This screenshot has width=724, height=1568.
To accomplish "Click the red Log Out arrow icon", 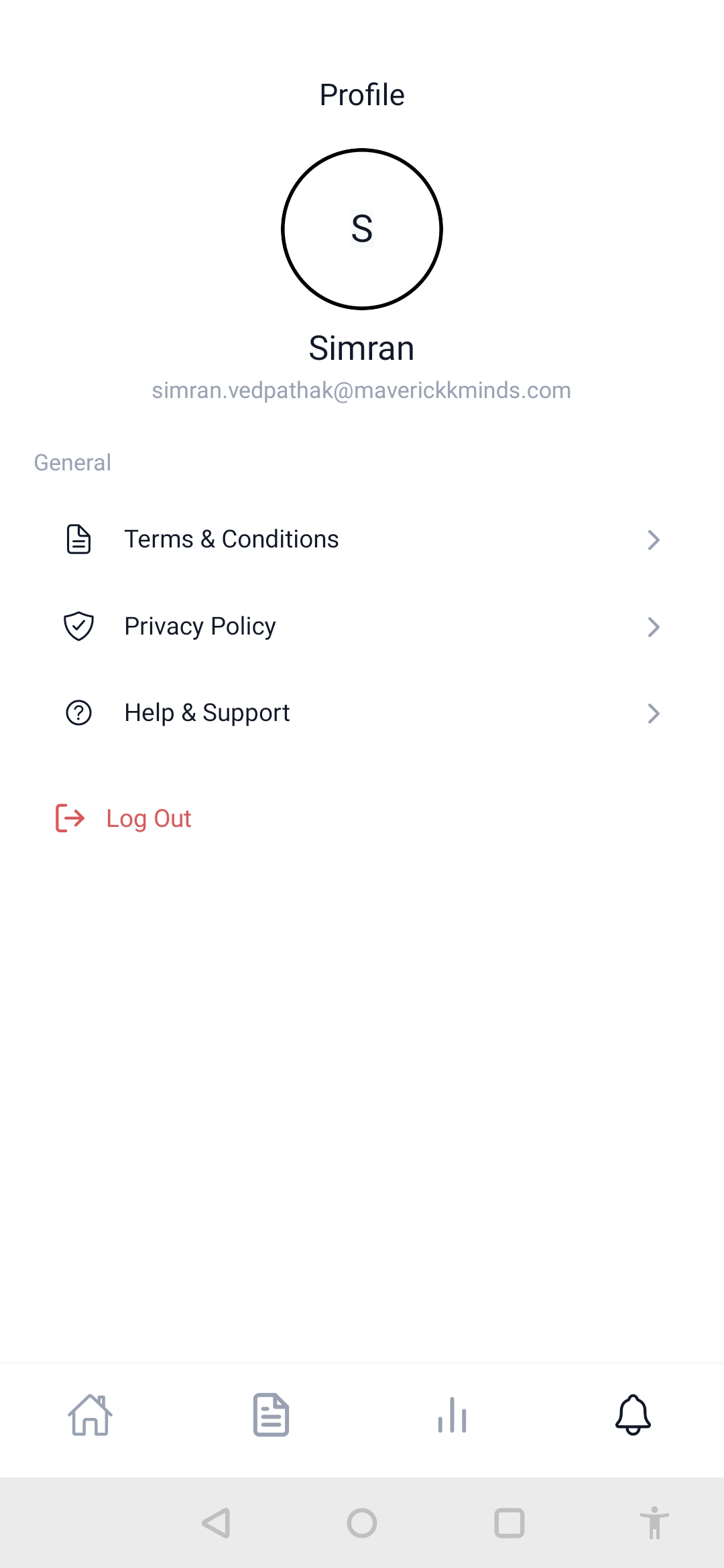I will [70, 818].
